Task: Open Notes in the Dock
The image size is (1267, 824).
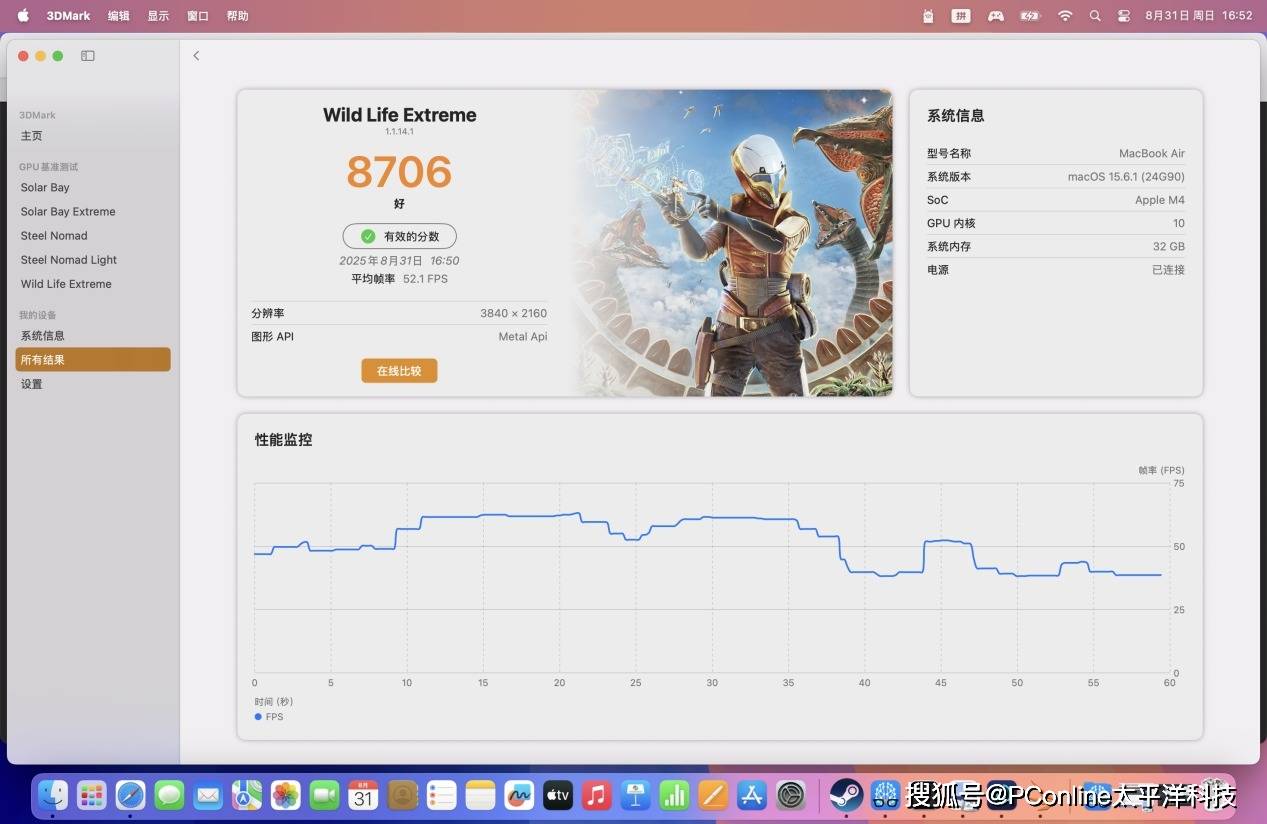Action: click(x=480, y=795)
